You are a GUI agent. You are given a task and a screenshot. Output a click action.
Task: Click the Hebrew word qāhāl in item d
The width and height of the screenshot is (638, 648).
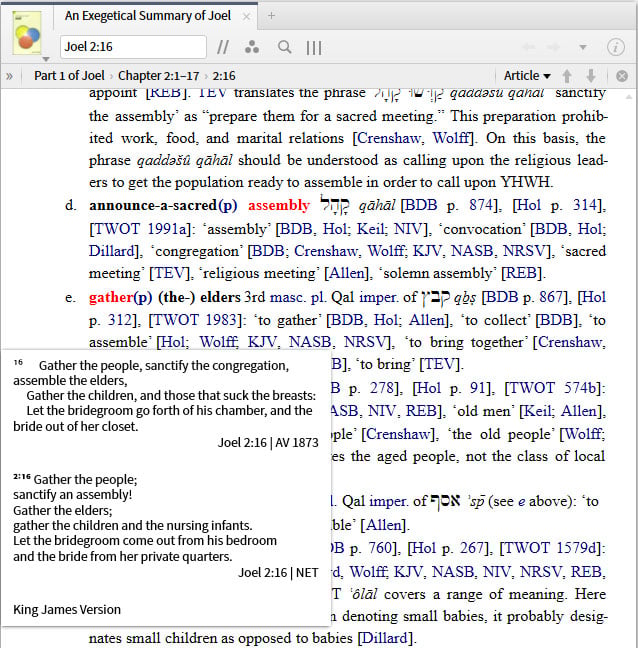(335, 205)
